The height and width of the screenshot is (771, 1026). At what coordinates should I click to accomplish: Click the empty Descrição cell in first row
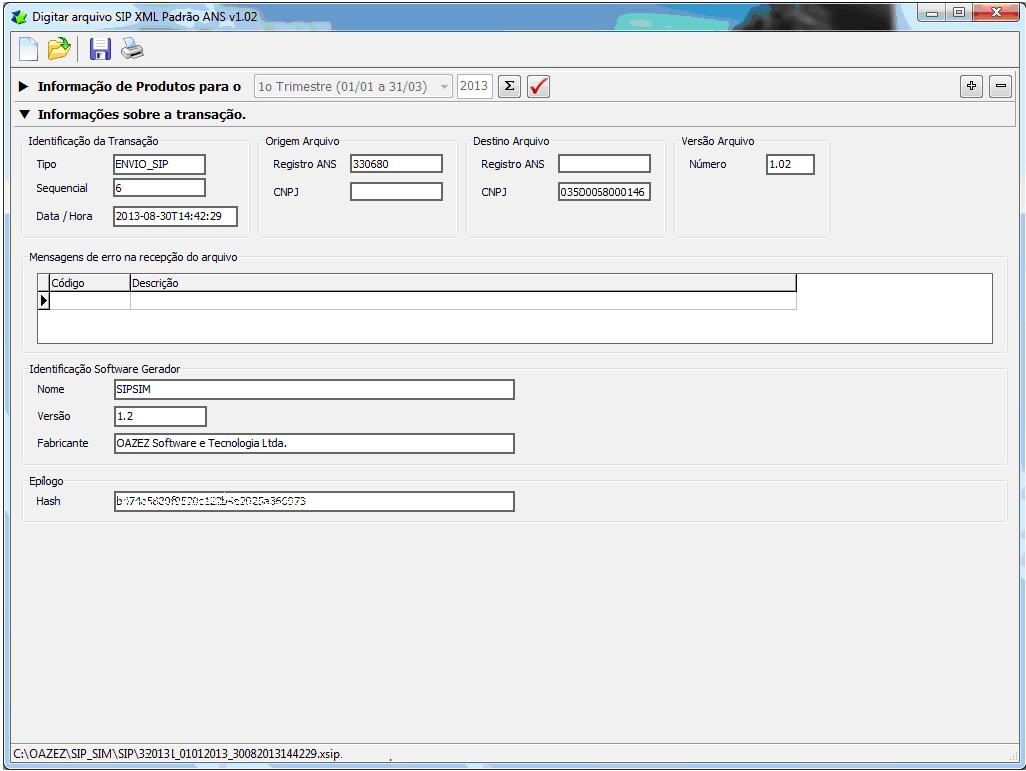click(x=463, y=300)
